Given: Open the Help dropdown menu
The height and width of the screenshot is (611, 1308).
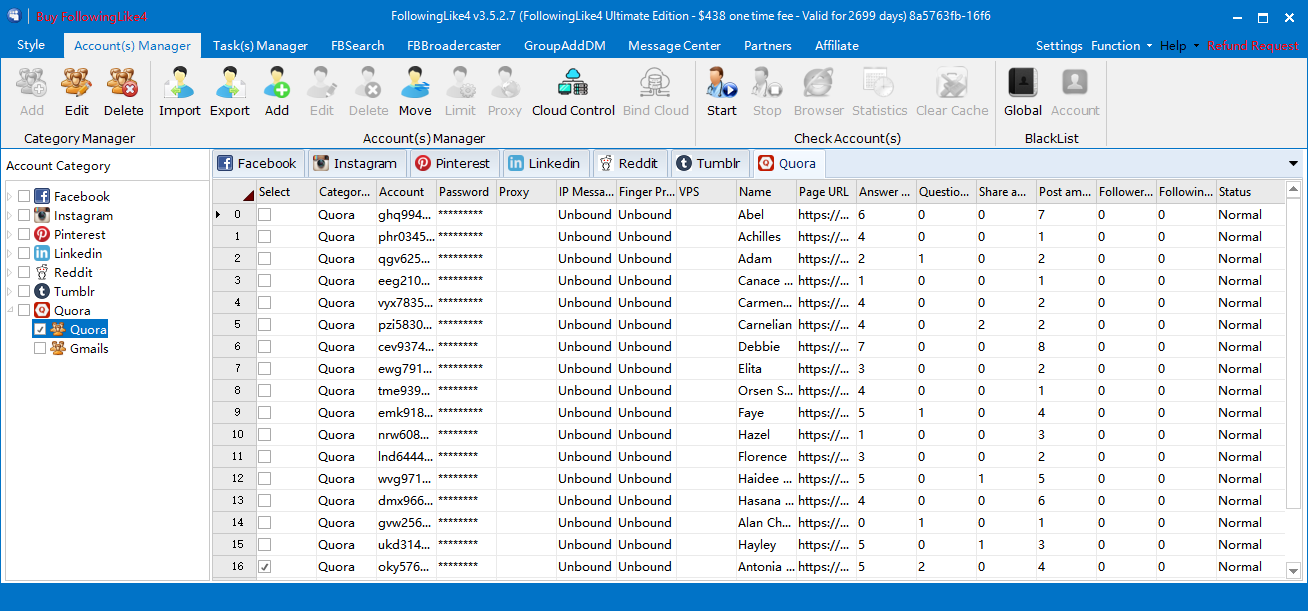Looking at the screenshot, I should [1179, 46].
